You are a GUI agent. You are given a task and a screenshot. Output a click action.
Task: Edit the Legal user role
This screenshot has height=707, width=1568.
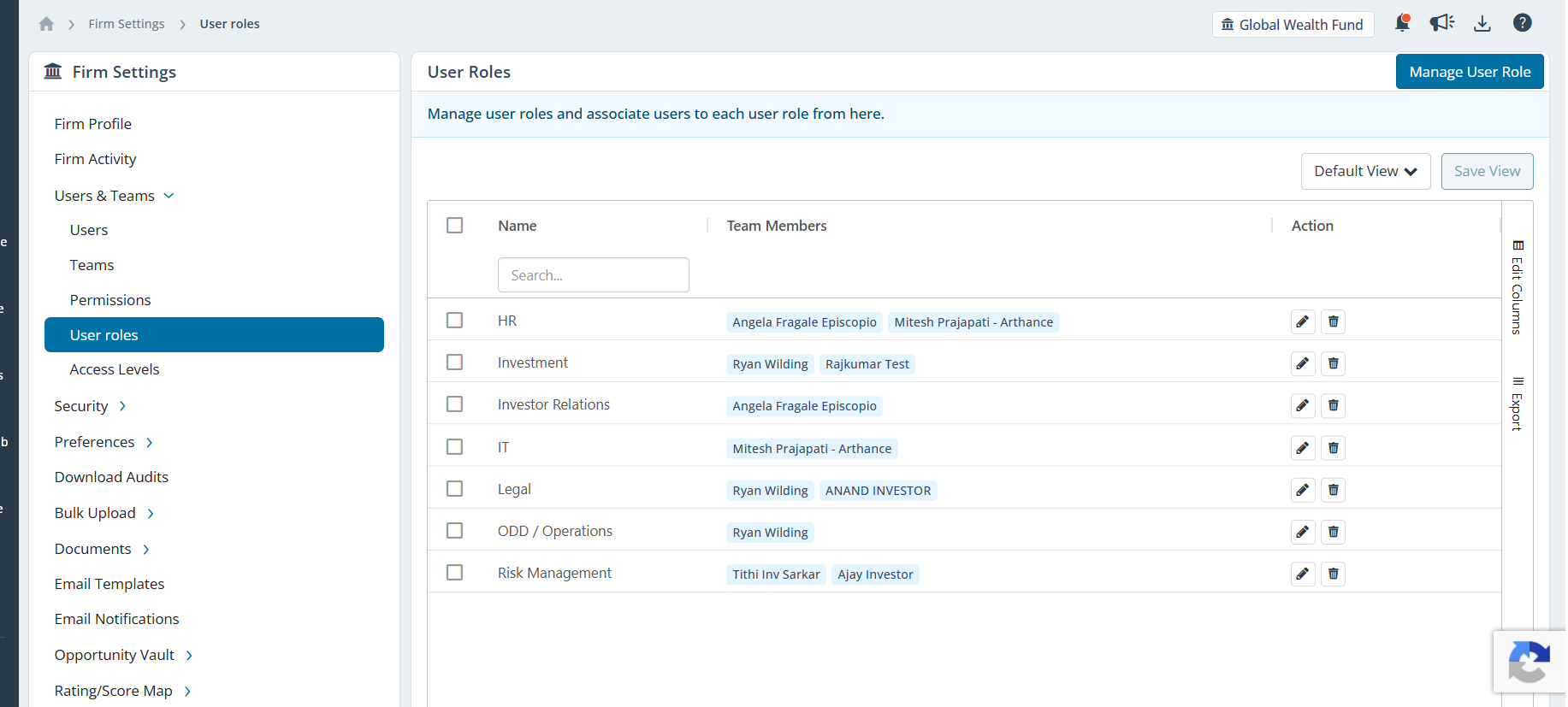(x=1303, y=490)
